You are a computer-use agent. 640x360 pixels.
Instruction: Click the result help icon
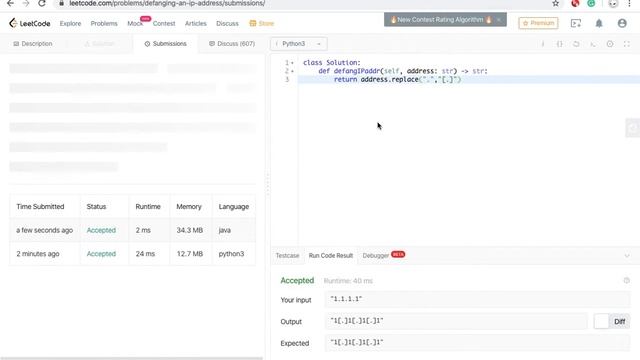tap(627, 280)
